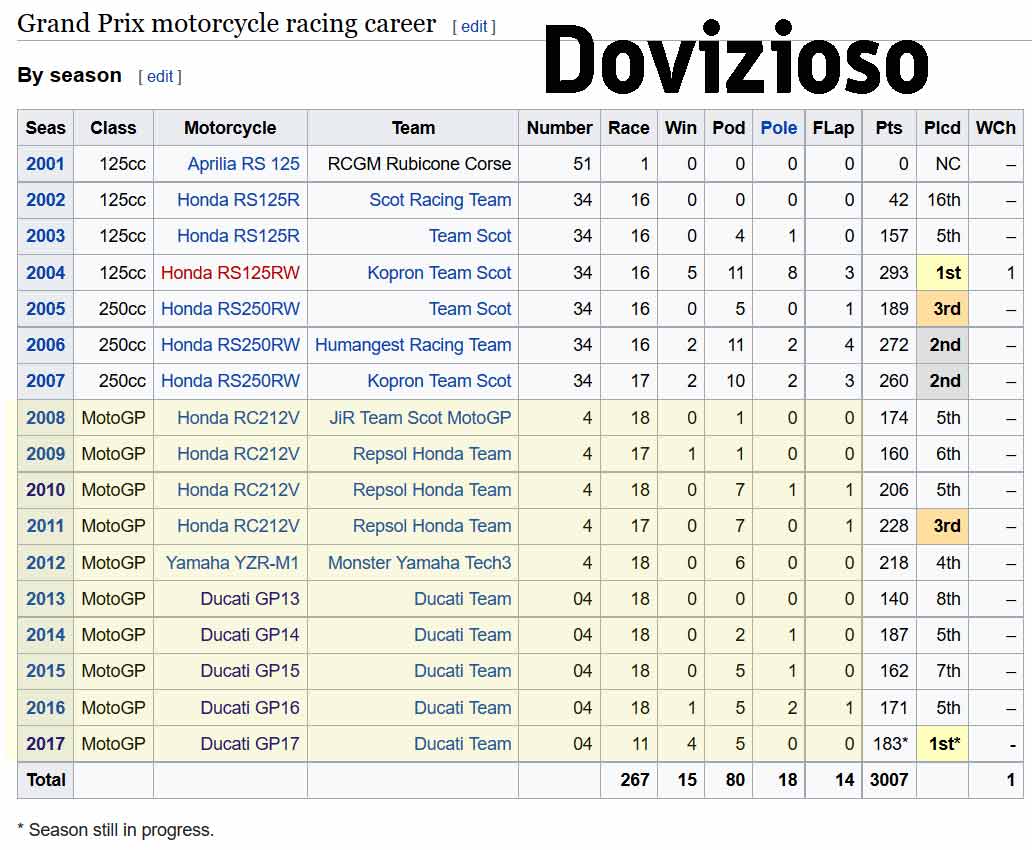1032x850 pixels.
Task: Open the Ducati GP14 link
Action: [250, 635]
